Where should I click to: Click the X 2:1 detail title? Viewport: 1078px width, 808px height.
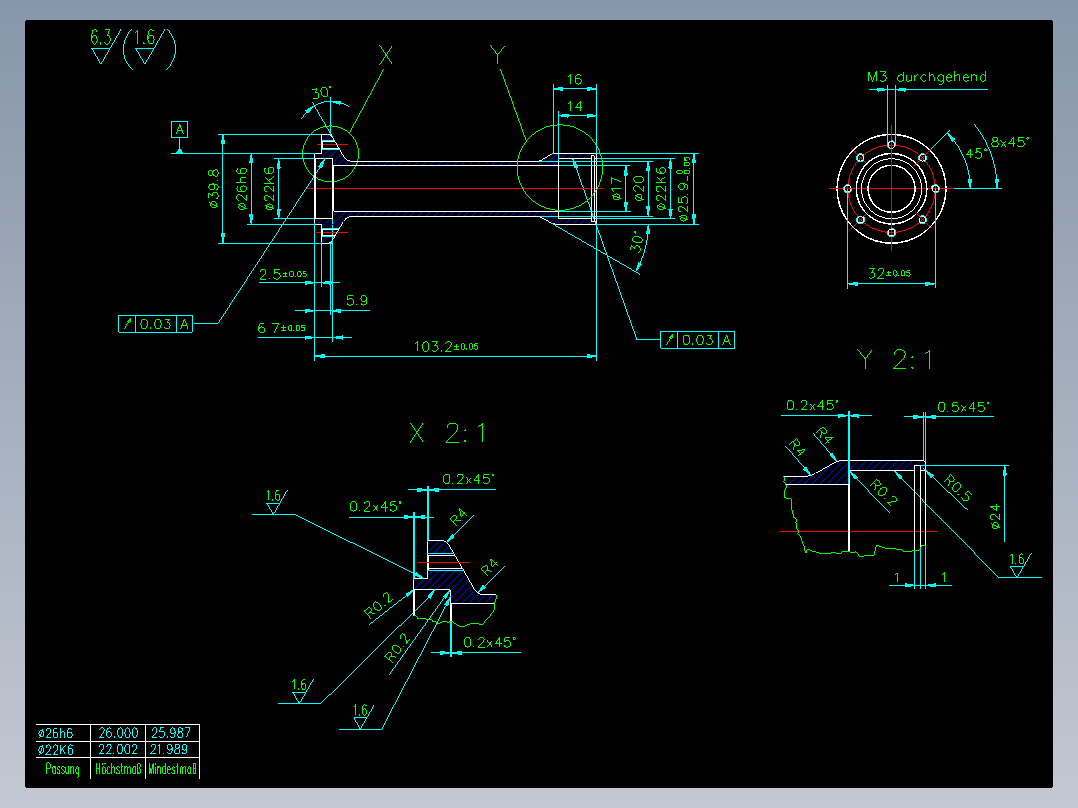pos(447,433)
